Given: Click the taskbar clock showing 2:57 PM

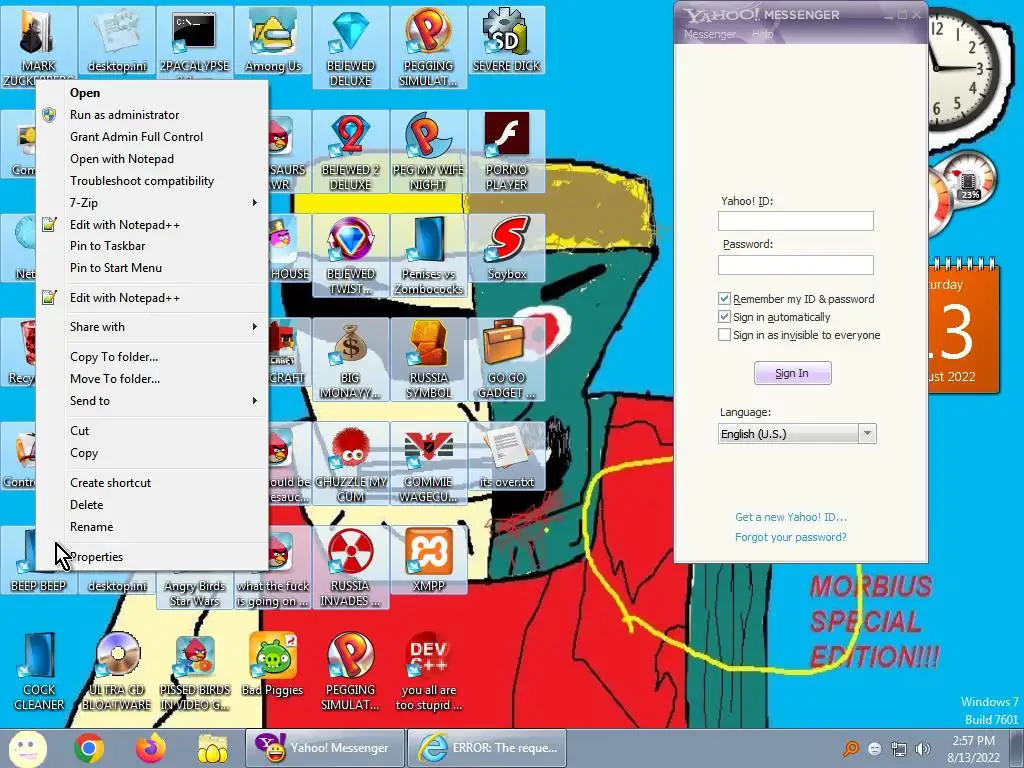Looking at the screenshot, I should tap(973, 749).
